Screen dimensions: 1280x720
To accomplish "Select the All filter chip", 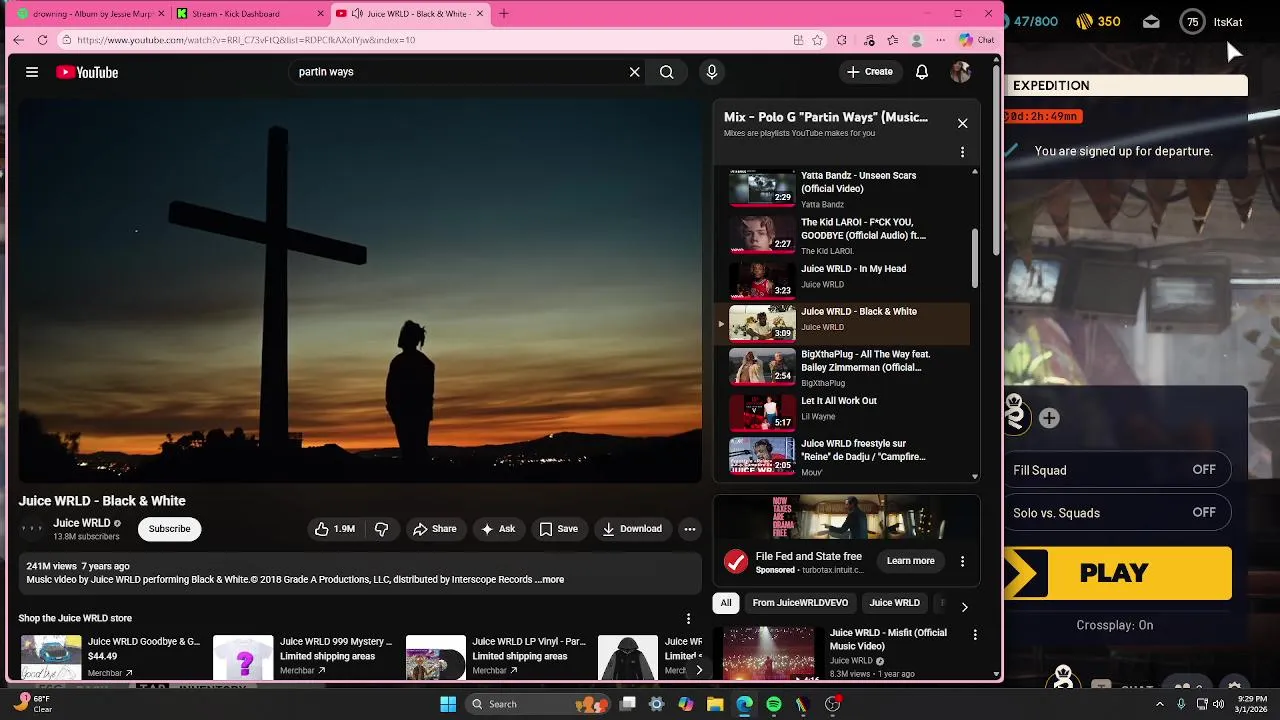I will [x=726, y=603].
